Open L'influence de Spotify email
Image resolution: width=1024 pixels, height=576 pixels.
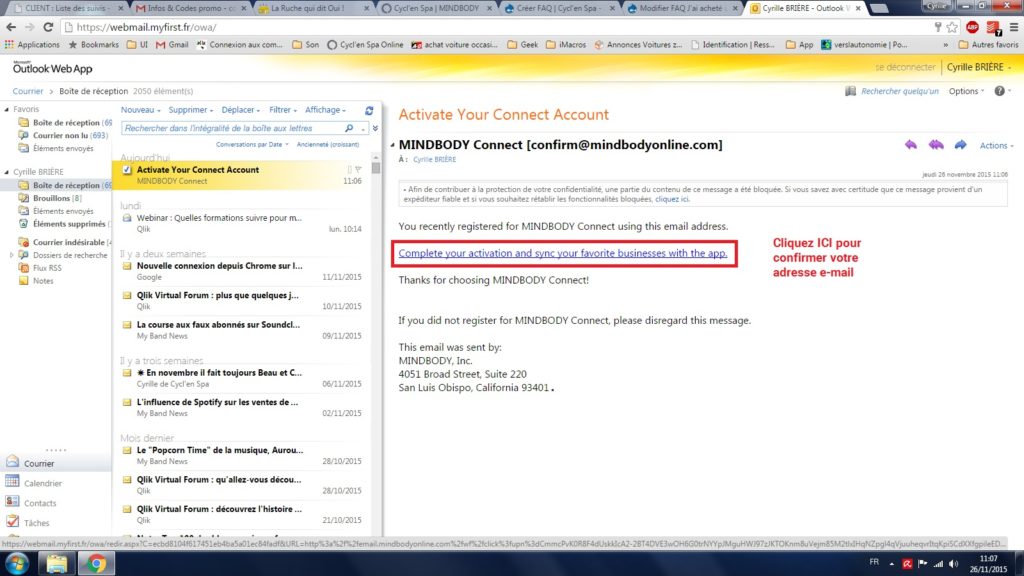click(x=242, y=408)
